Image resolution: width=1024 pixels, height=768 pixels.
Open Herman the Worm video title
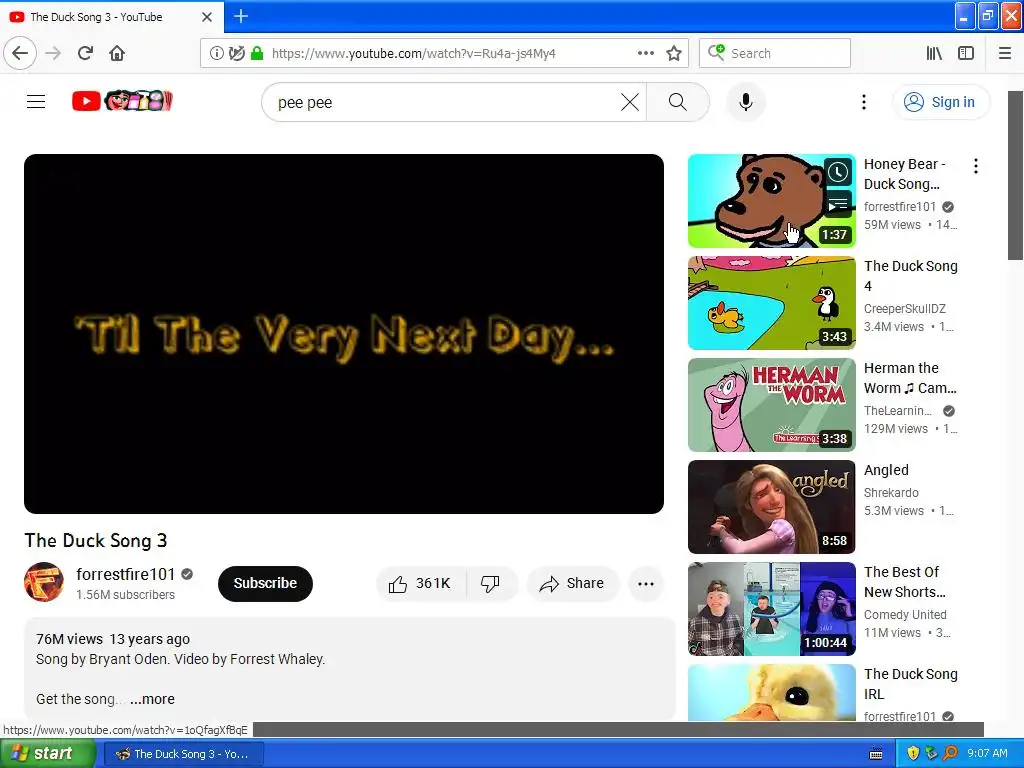pyautogui.click(x=910, y=377)
